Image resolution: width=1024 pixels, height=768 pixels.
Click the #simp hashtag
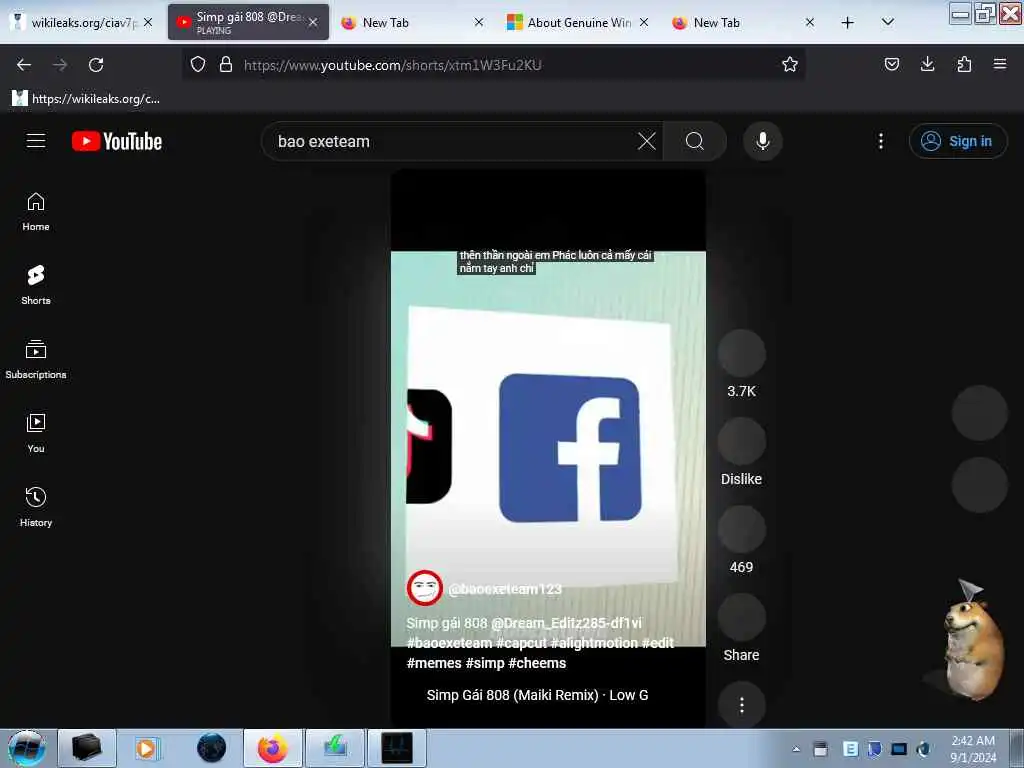click(x=485, y=663)
